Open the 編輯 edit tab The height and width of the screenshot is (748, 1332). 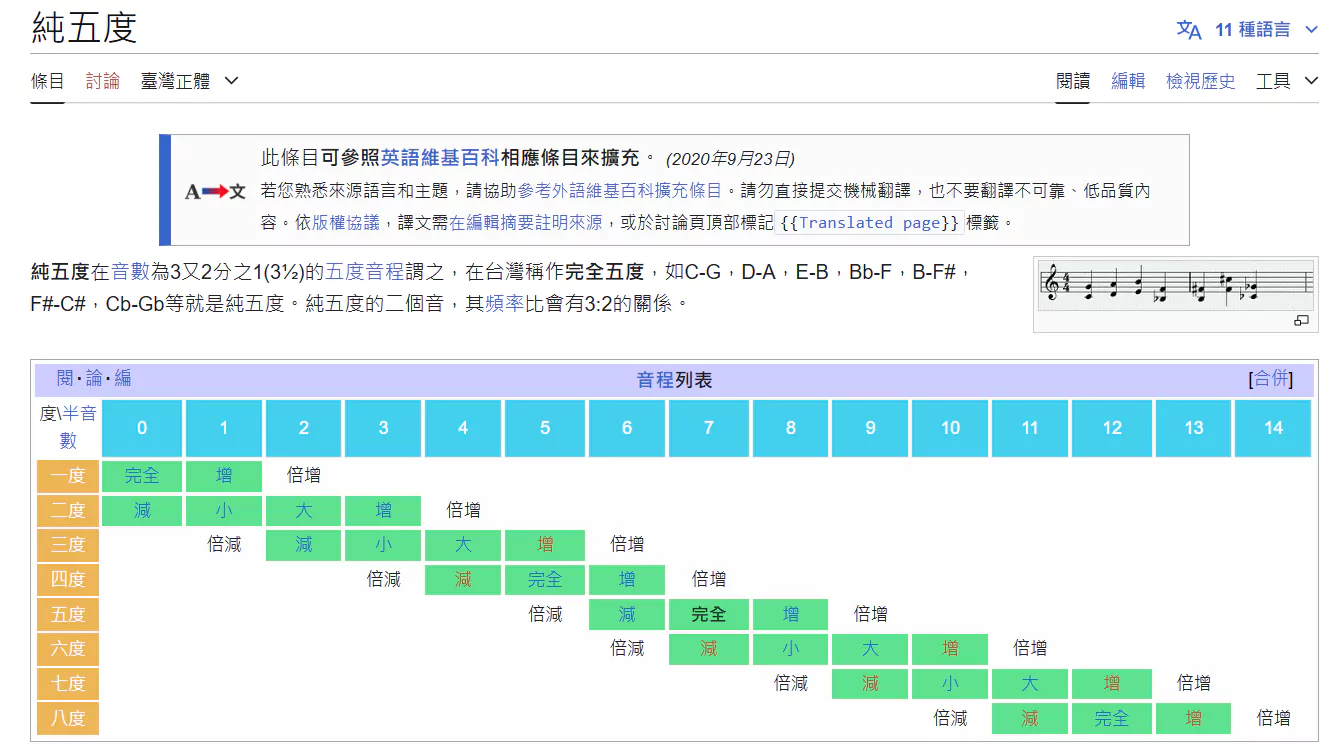point(1128,81)
